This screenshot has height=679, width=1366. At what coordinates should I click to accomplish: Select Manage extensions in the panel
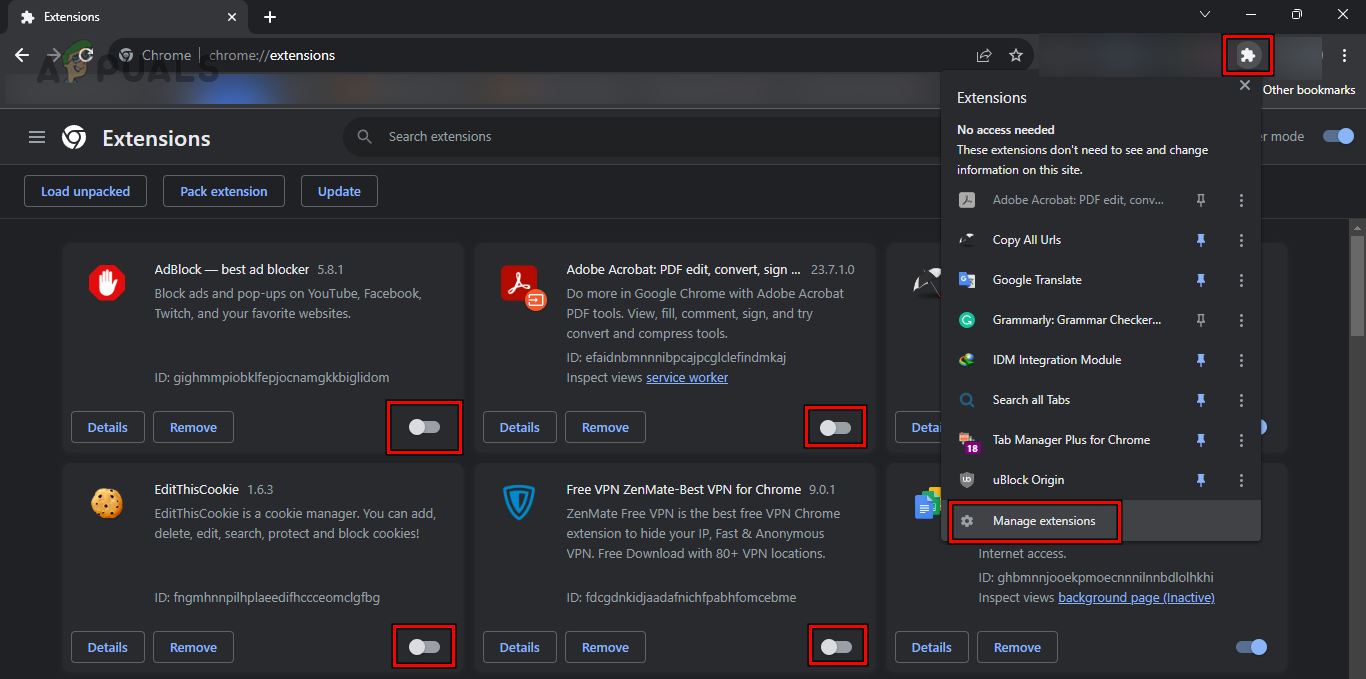click(1034, 521)
